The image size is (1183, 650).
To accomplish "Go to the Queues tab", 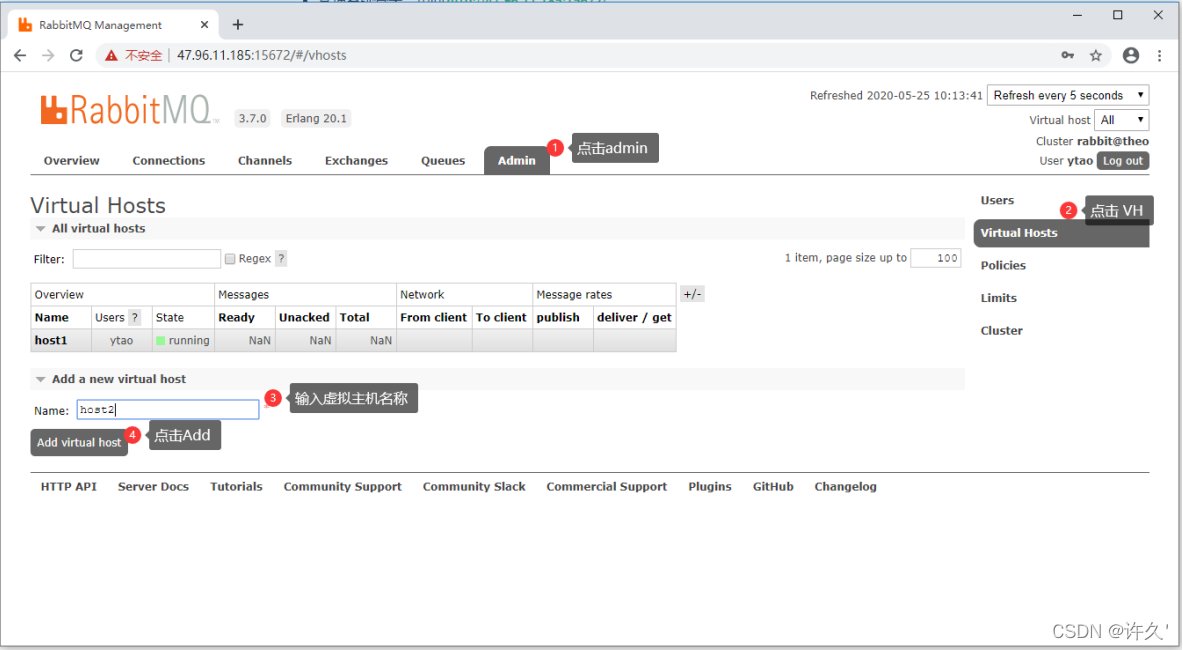I will tap(443, 161).
